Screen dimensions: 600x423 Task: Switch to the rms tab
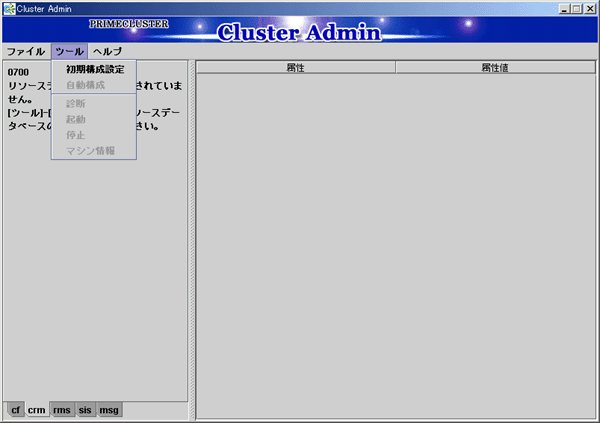coord(62,410)
